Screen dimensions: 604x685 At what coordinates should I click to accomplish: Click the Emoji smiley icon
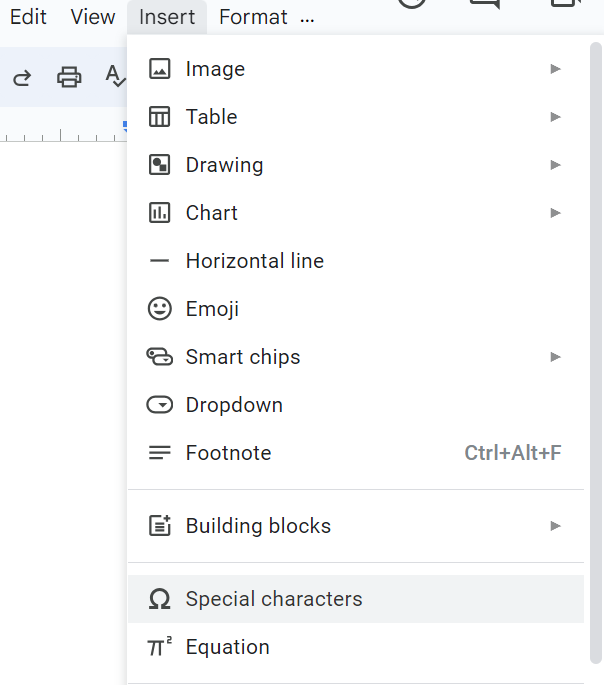(x=160, y=309)
